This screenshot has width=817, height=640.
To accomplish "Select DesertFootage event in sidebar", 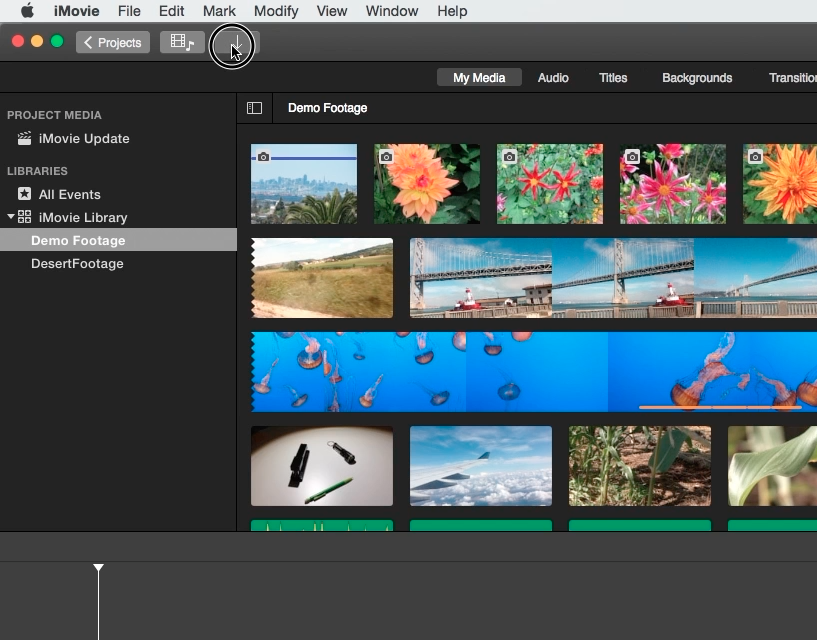I will [77, 264].
